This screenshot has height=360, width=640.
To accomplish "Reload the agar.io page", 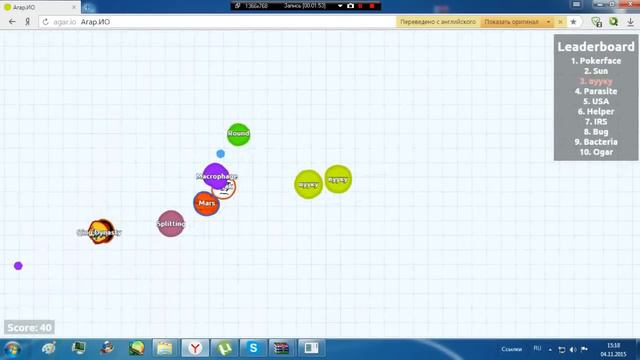I will (45, 22).
